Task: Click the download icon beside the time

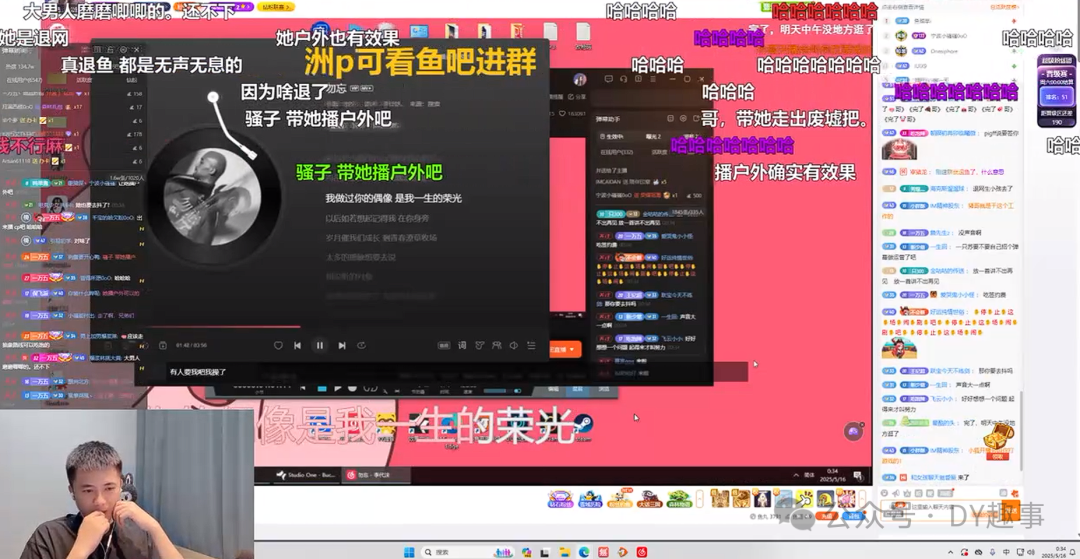Action: [163, 346]
